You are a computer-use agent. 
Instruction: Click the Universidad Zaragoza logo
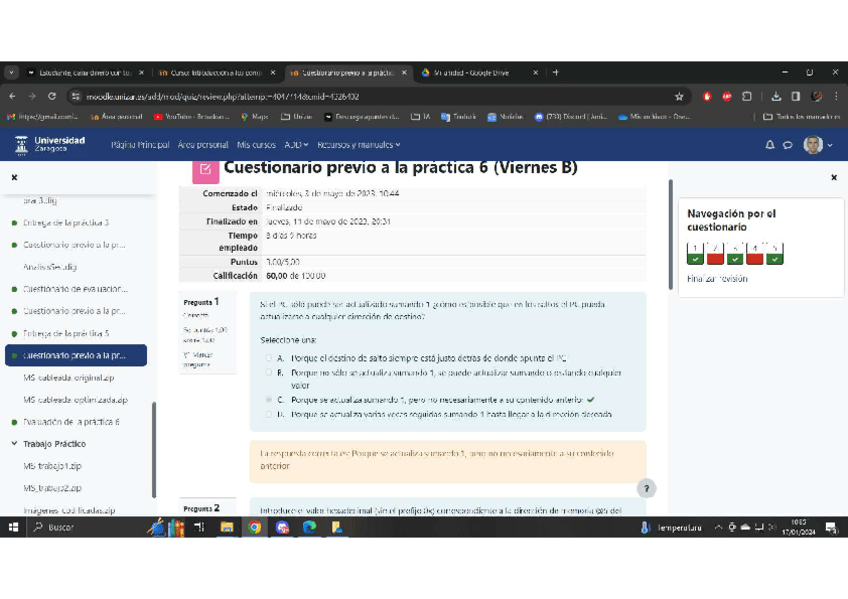click(x=50, y=144)
